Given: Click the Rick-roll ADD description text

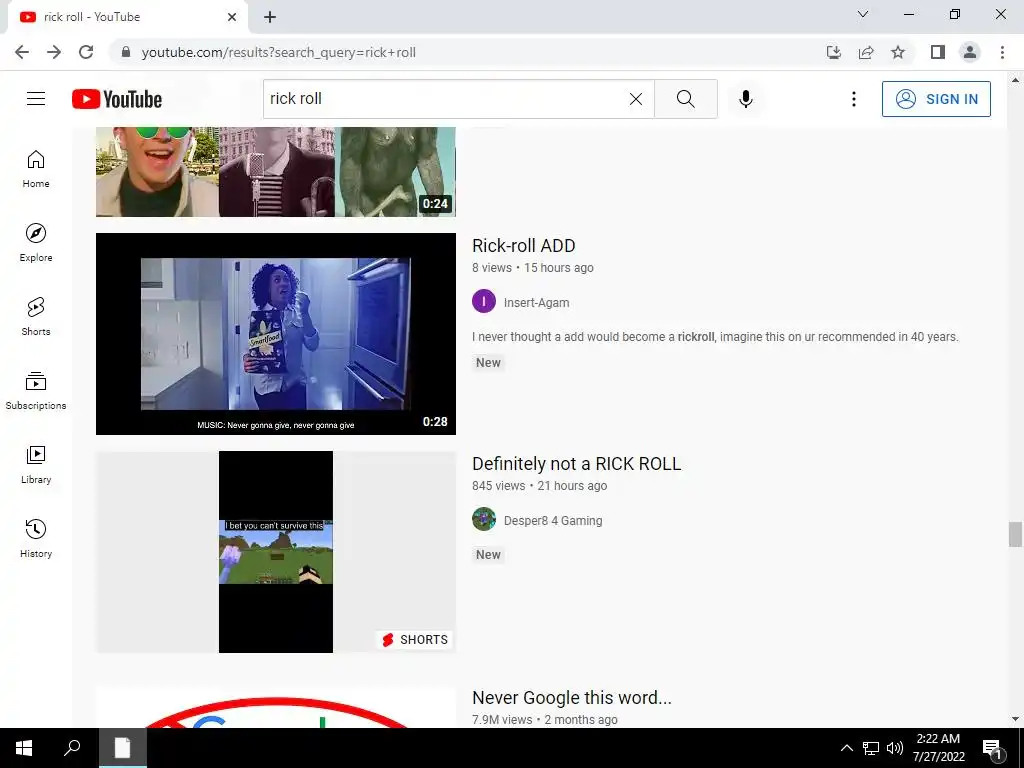Looking at the screenshot, I should click(x=715, y=337).
